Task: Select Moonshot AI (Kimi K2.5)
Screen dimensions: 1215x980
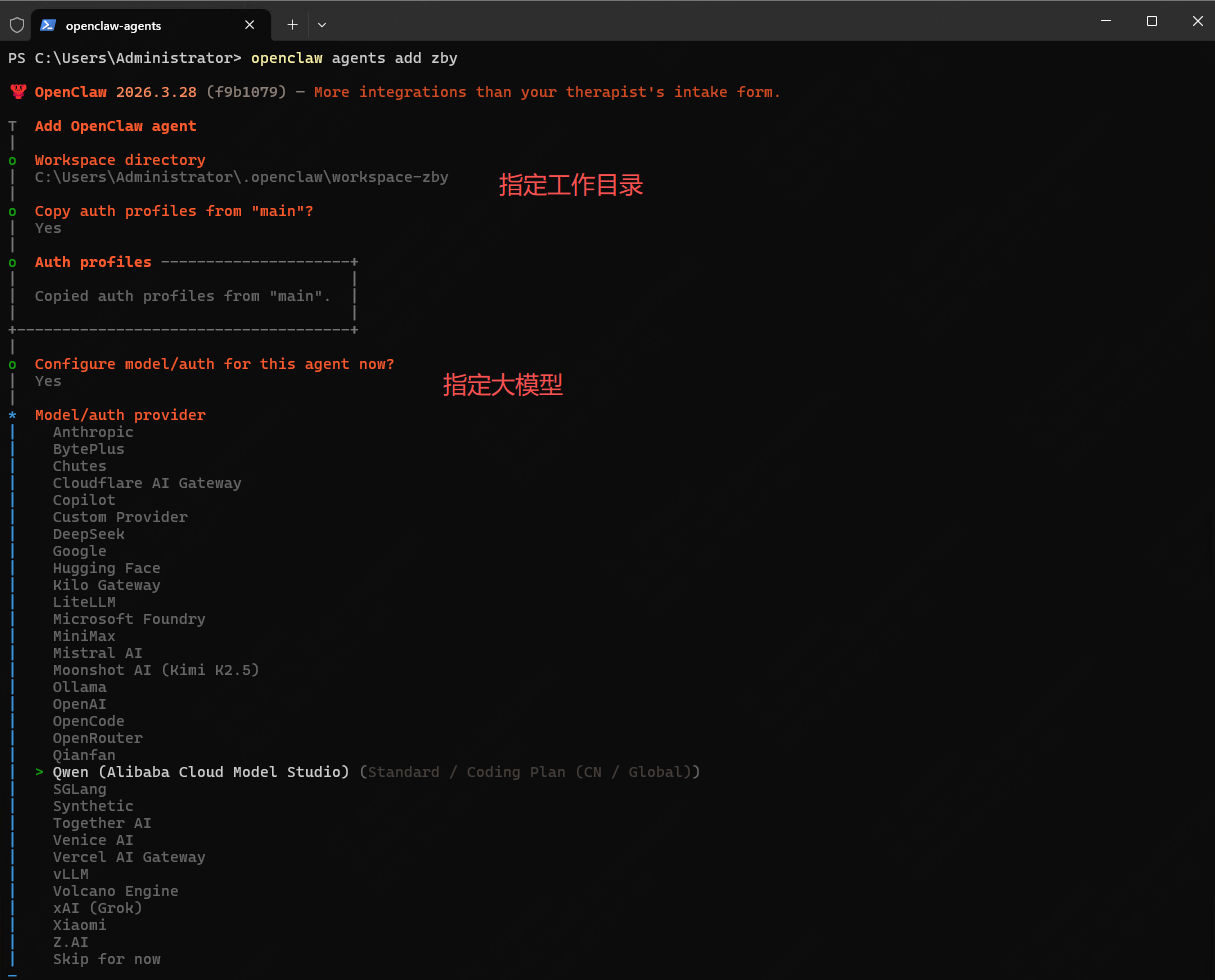Action: click(x=156, y=670)
